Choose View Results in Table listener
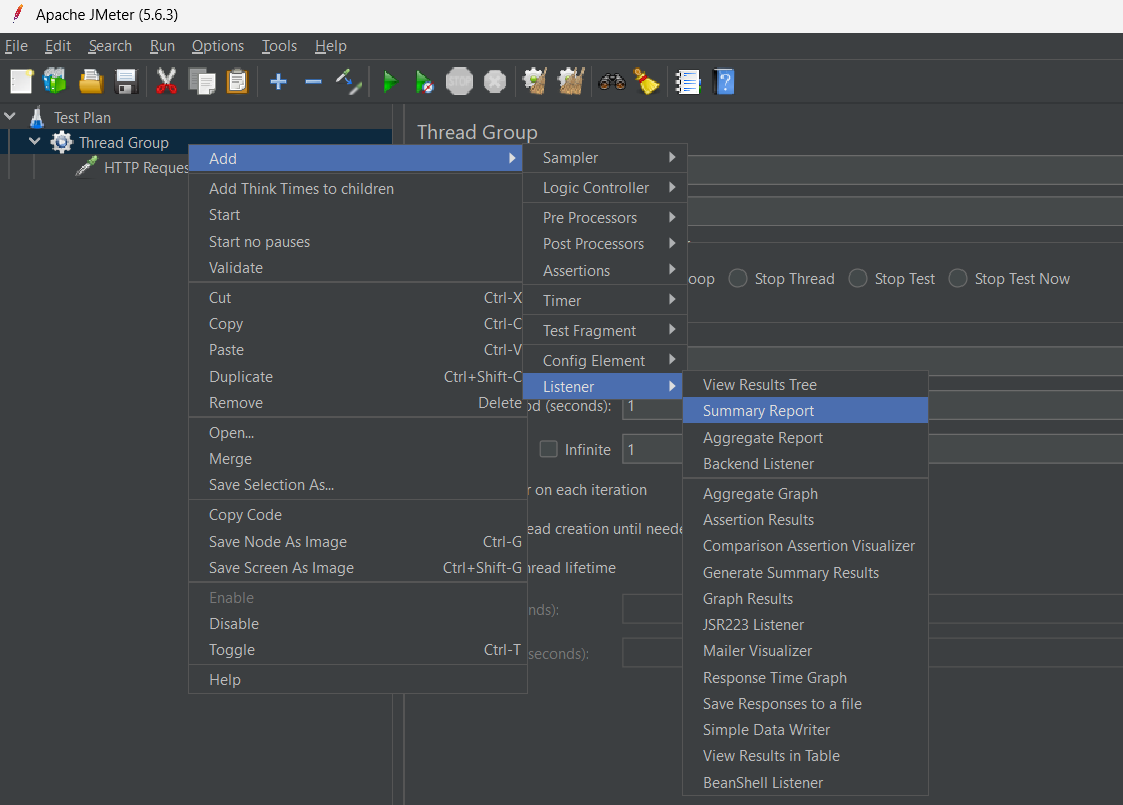 (x=806, y=756)
